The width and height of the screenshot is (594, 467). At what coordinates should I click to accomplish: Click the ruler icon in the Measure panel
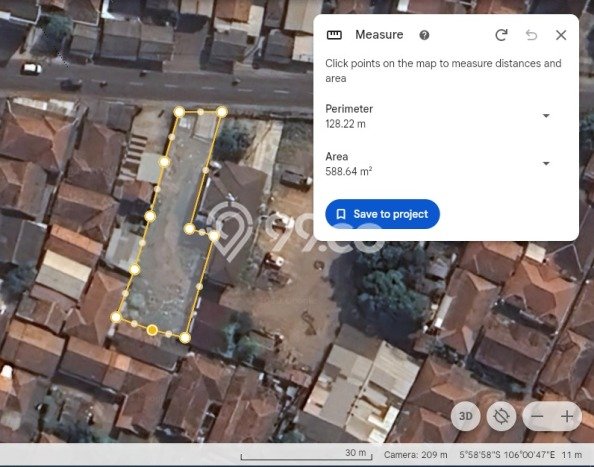click(x=334, y=35)
